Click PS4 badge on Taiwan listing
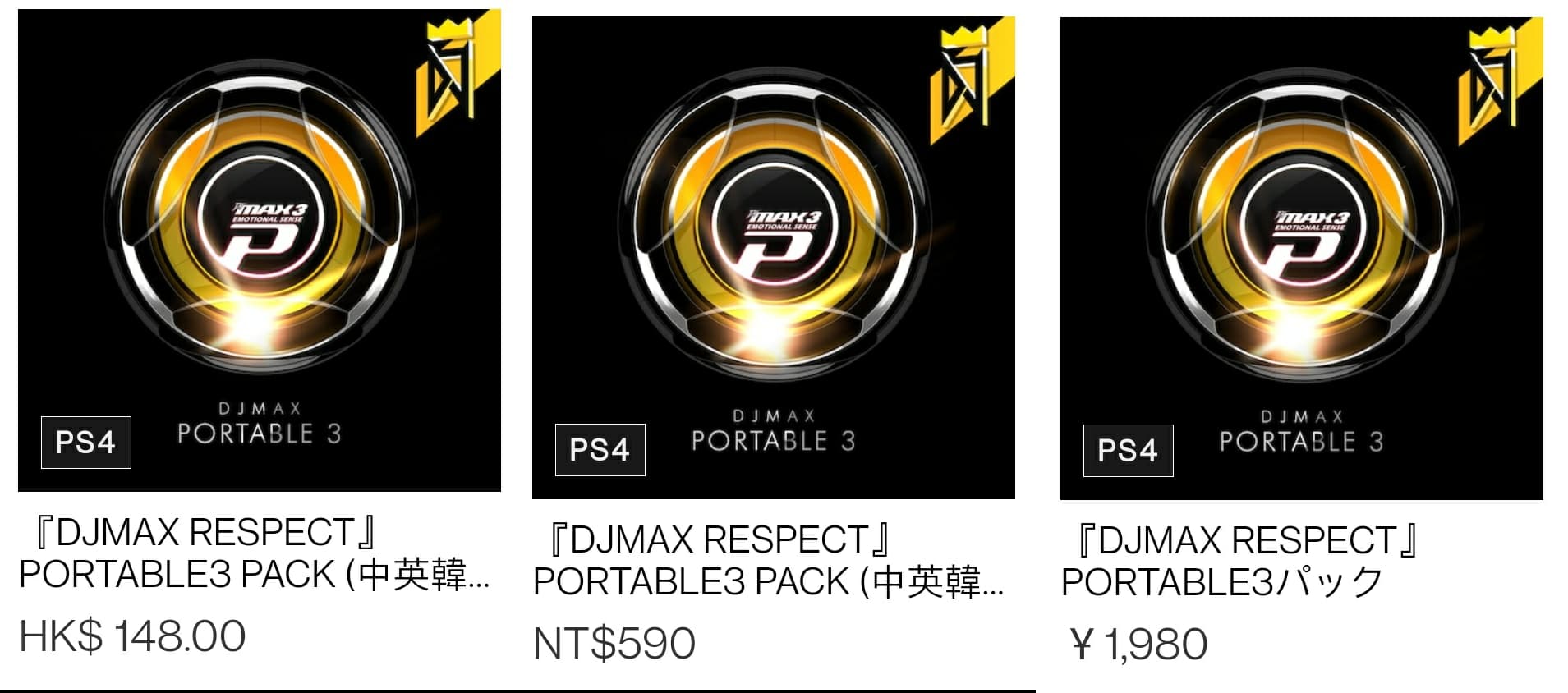Viewport: 1568px width, 693px height. point(600,450)
